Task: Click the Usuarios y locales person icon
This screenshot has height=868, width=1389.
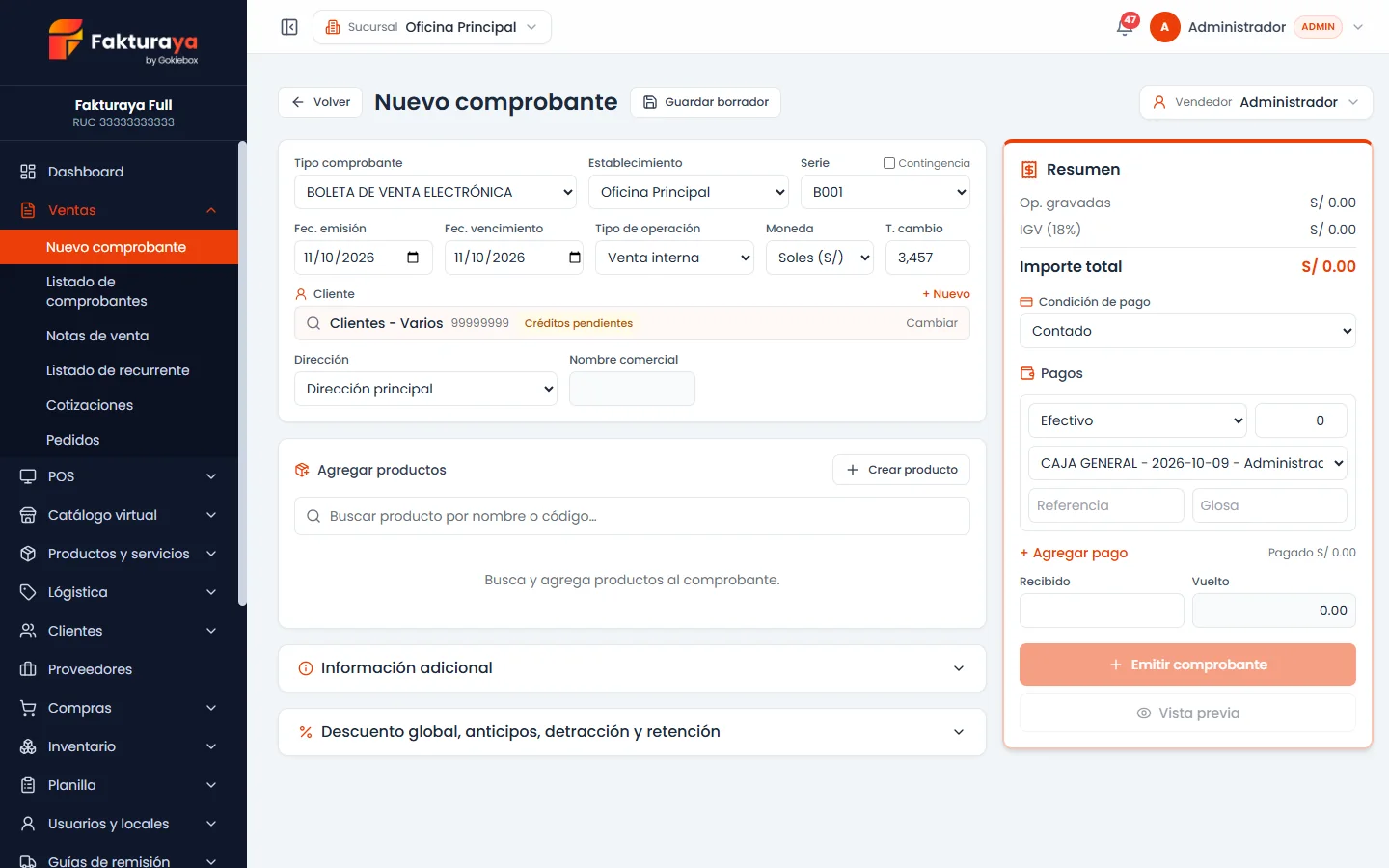Action: click(x=28, y=824)
